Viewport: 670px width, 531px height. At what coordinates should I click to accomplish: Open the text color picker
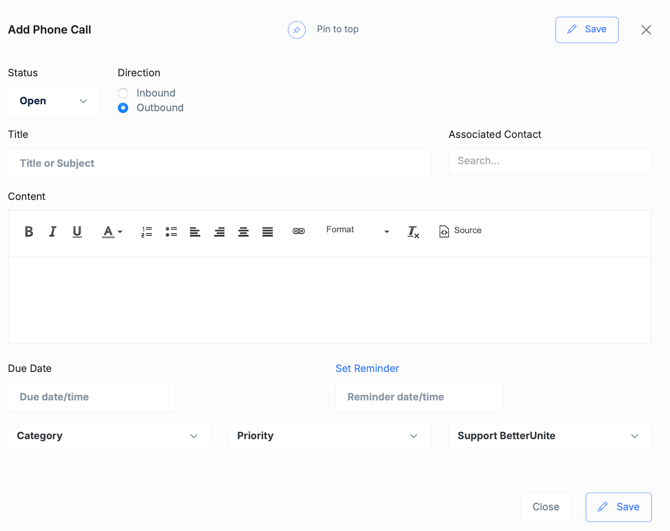[x=112, y=231]
